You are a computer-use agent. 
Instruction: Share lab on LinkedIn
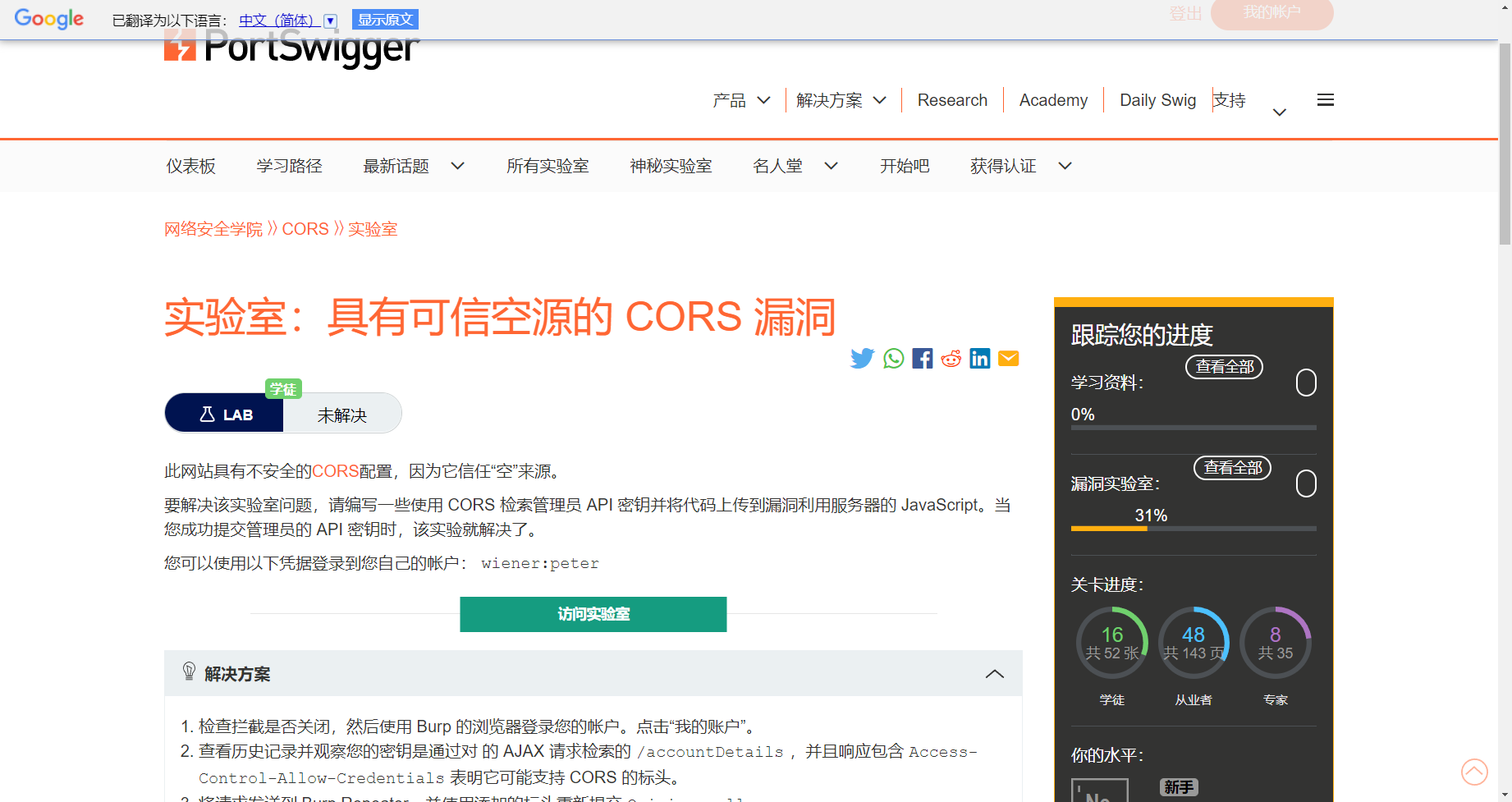pyautogui.click(x=980, y=359)
